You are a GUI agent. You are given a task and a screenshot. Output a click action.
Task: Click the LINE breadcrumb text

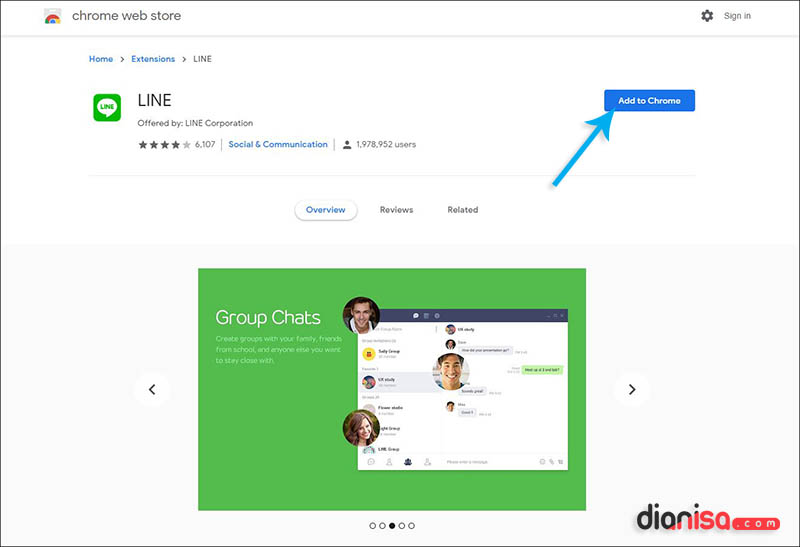(203, 59)
